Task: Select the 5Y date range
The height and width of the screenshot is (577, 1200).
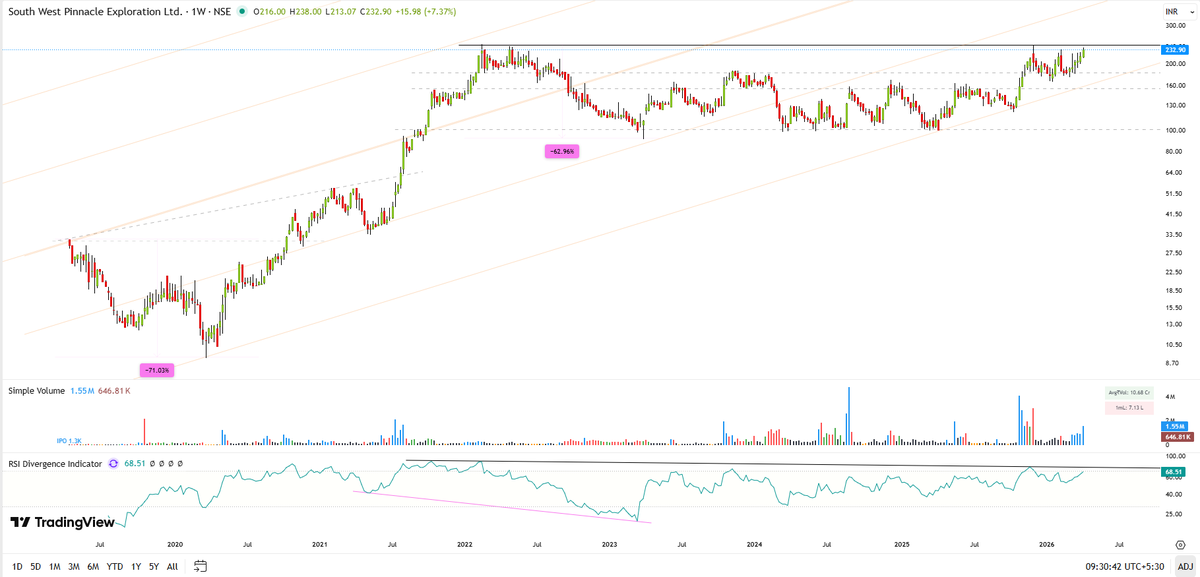Action: (x=153, y=566)
